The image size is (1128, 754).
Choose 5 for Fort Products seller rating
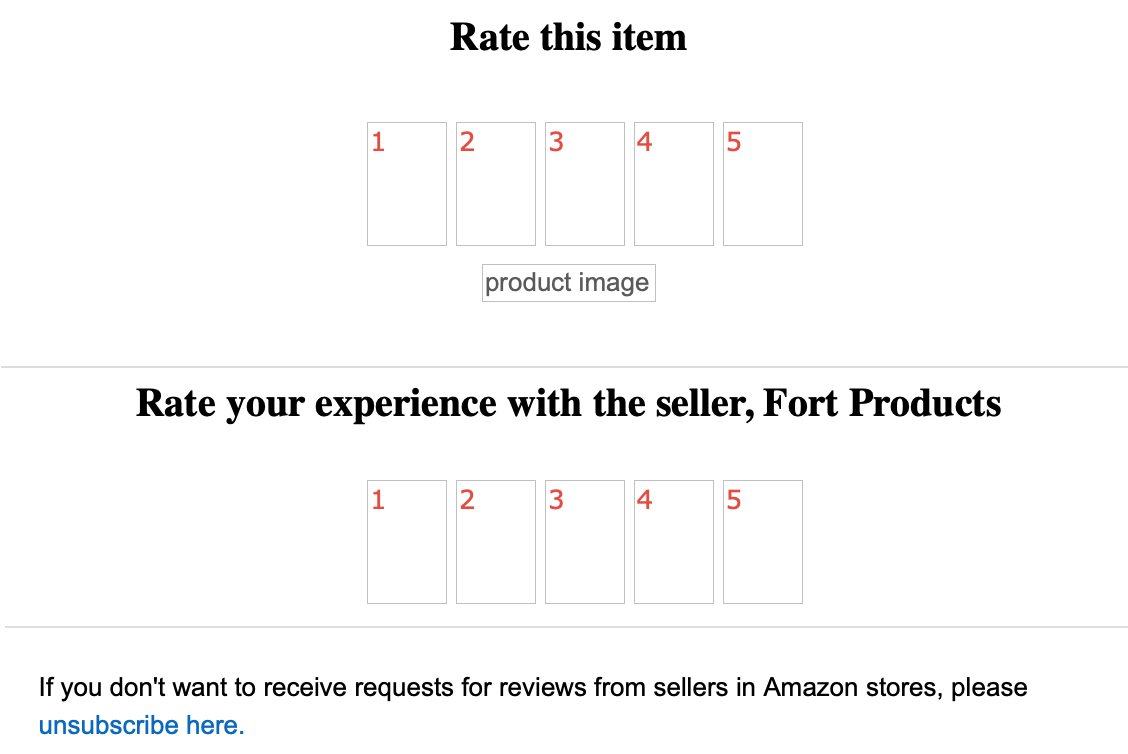762,542
